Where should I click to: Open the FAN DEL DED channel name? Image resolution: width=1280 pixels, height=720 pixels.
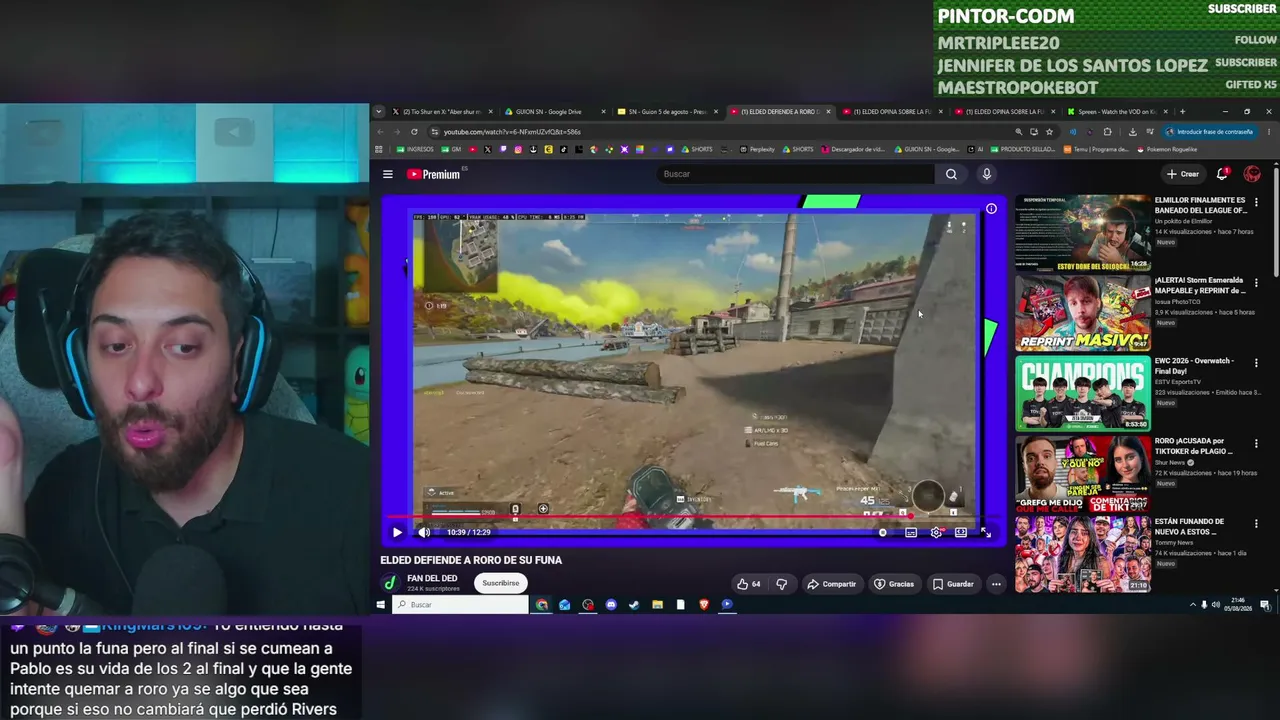click(x=432, y=578)
